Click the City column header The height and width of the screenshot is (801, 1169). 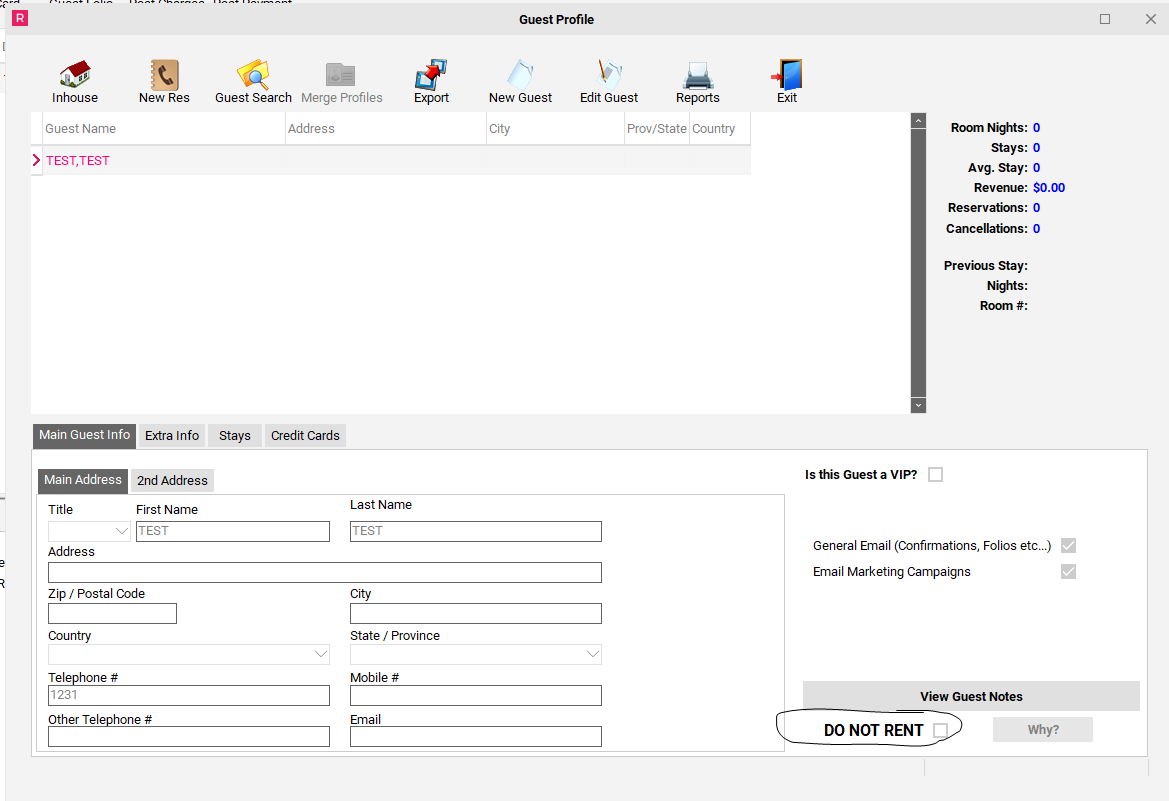(x=555, y=128)
